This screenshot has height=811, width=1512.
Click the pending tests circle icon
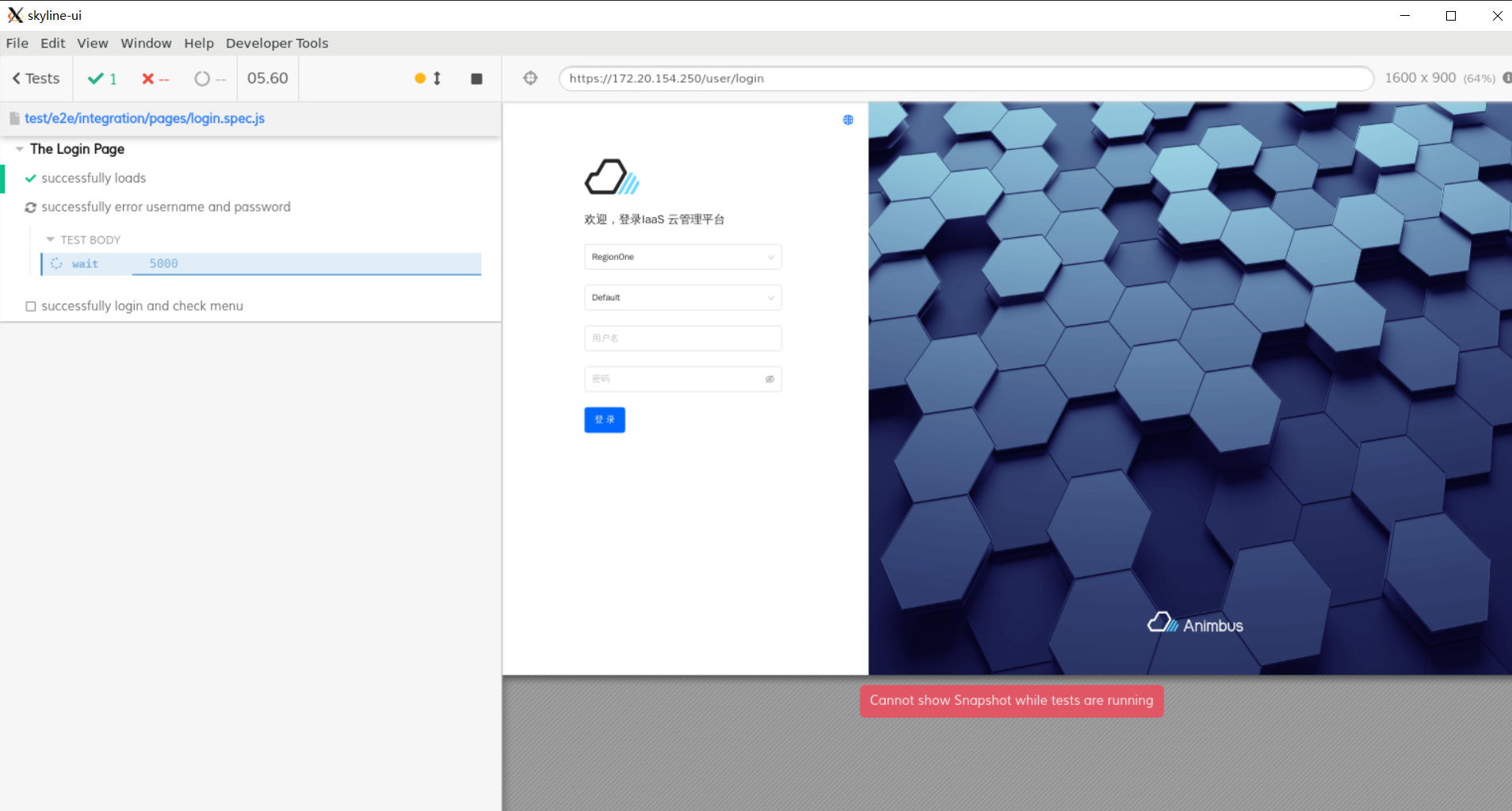(x=202, y=78)
